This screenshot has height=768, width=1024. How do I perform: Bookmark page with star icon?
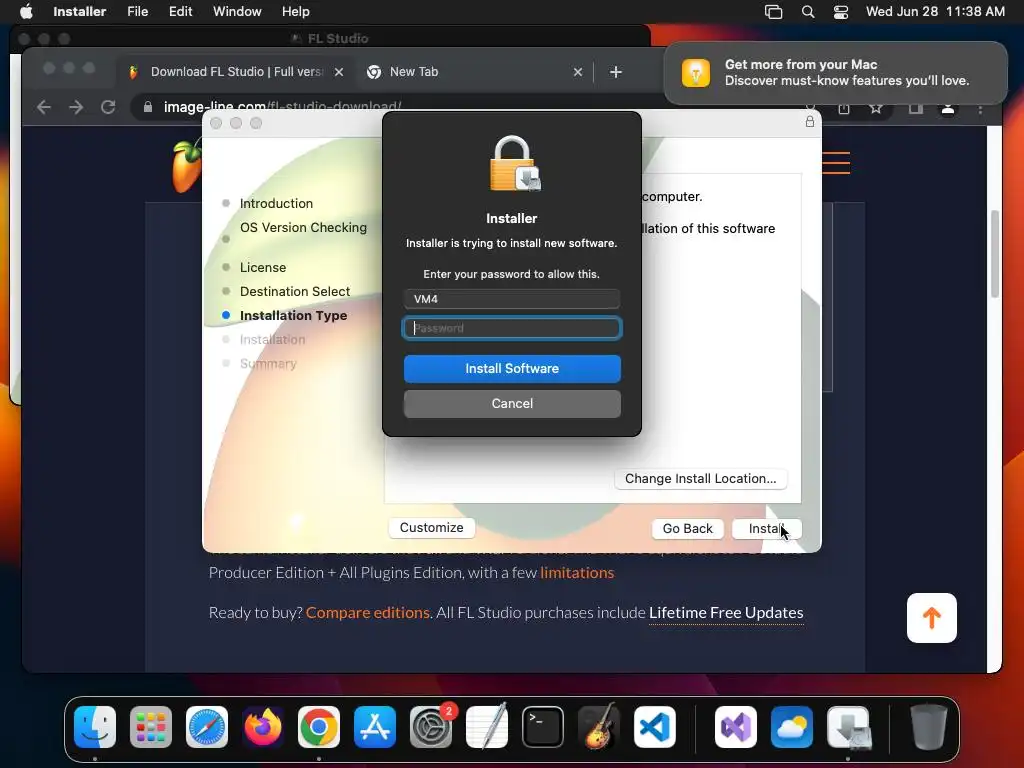[x=876, y=108]
